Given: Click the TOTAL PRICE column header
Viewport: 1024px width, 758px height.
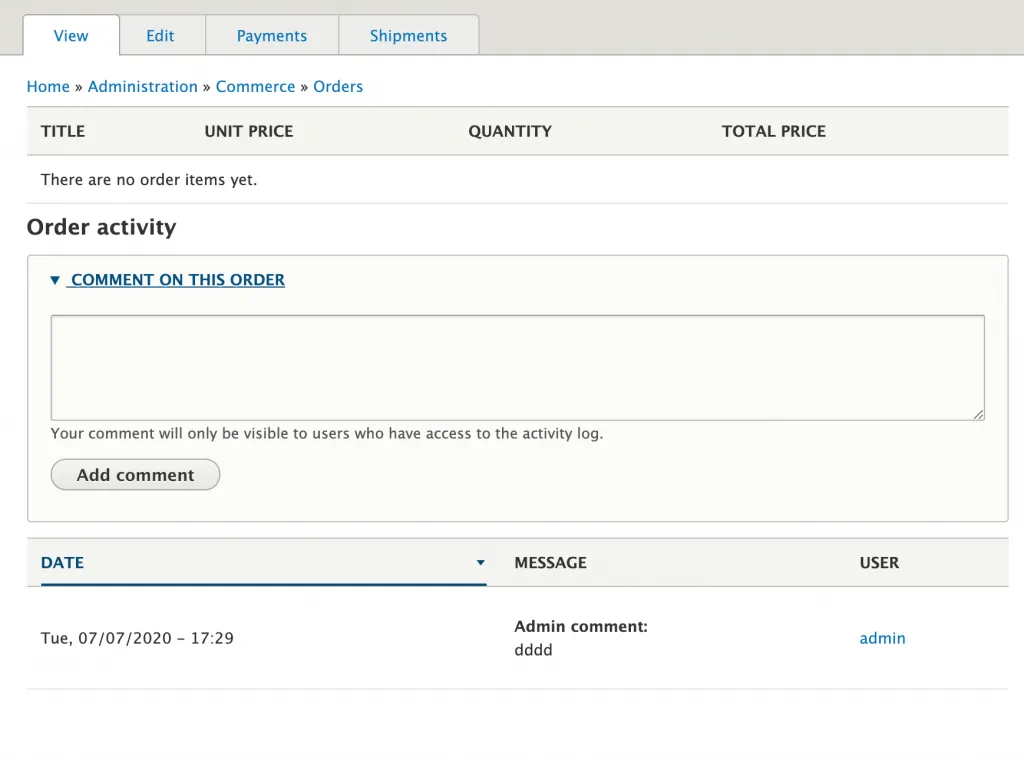Looking at the screenshot, I should point(773,131).
